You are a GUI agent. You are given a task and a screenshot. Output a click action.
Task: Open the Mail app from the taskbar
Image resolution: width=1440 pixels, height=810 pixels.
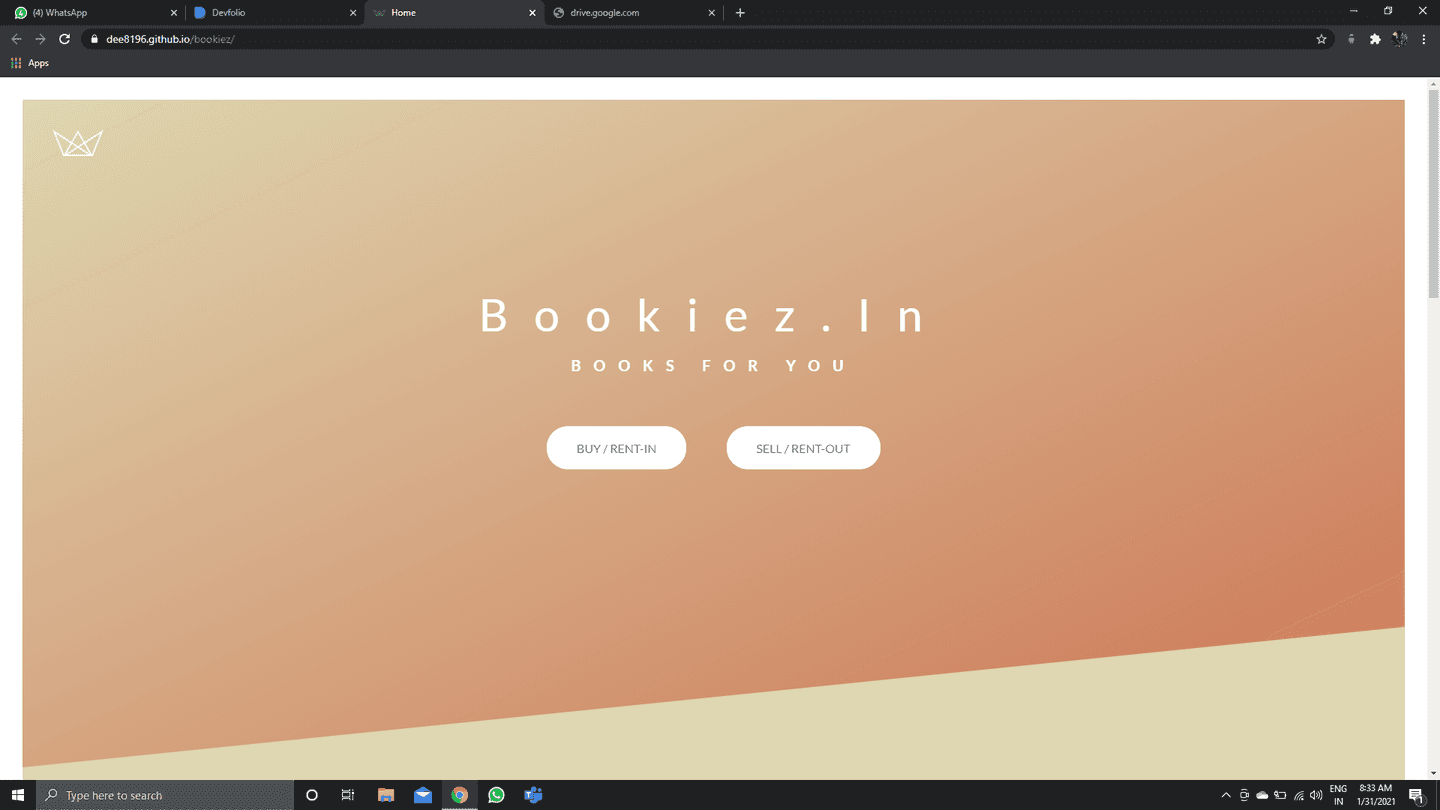point(423,795)
